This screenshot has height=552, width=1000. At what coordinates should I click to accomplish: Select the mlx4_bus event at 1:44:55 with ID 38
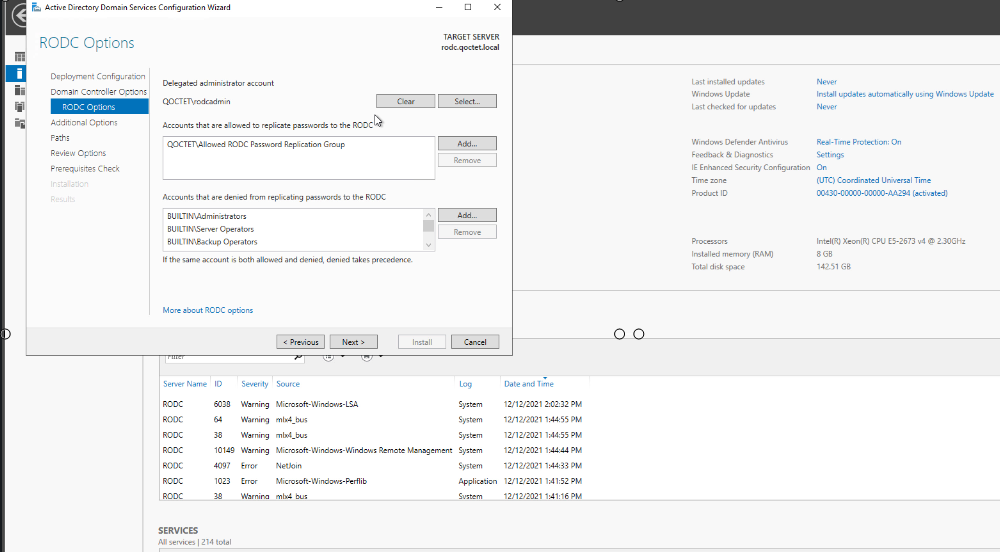(372, 435)
